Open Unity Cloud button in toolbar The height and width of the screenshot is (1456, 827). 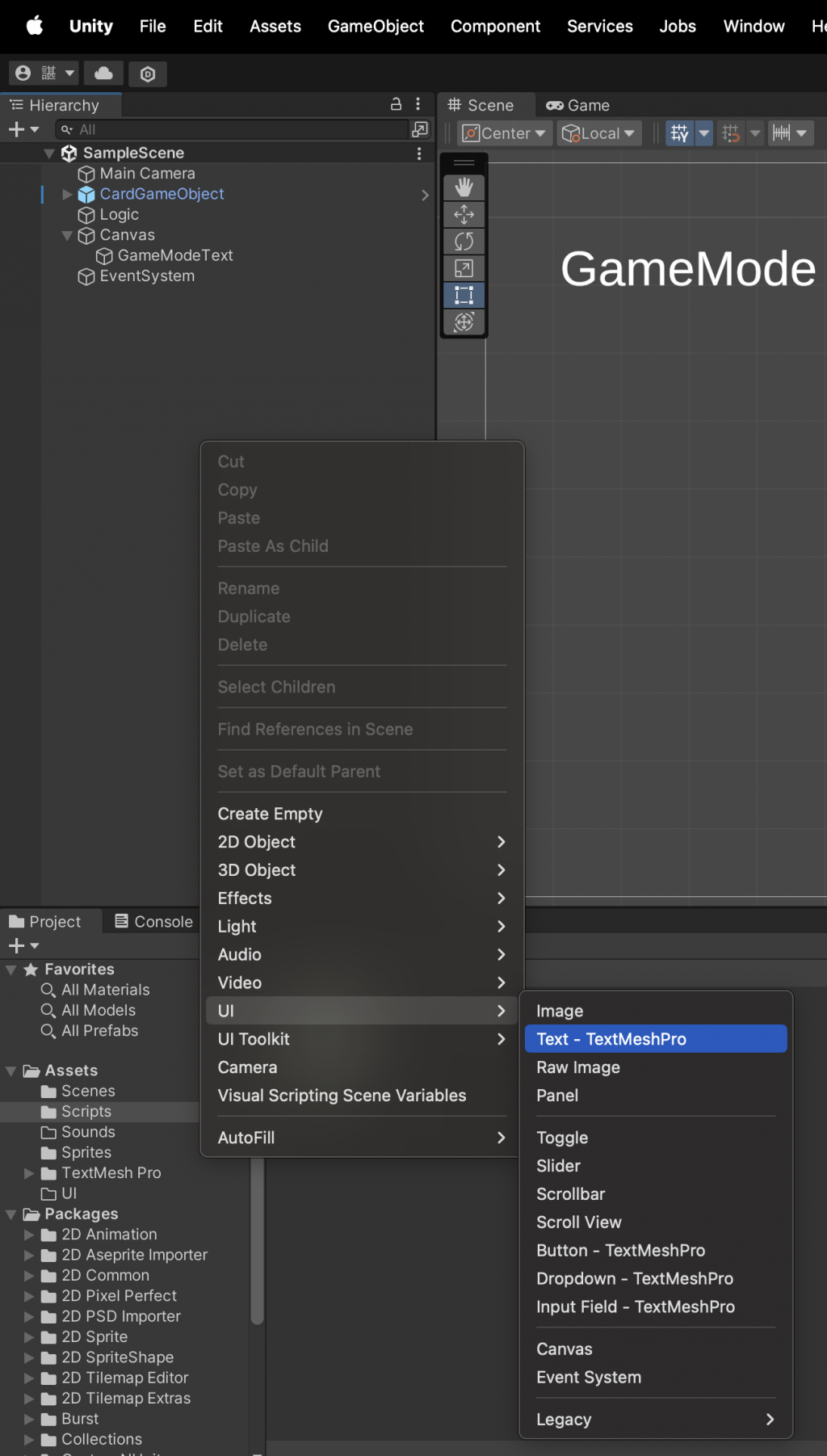pyautogui.click(x=104, y=74)
